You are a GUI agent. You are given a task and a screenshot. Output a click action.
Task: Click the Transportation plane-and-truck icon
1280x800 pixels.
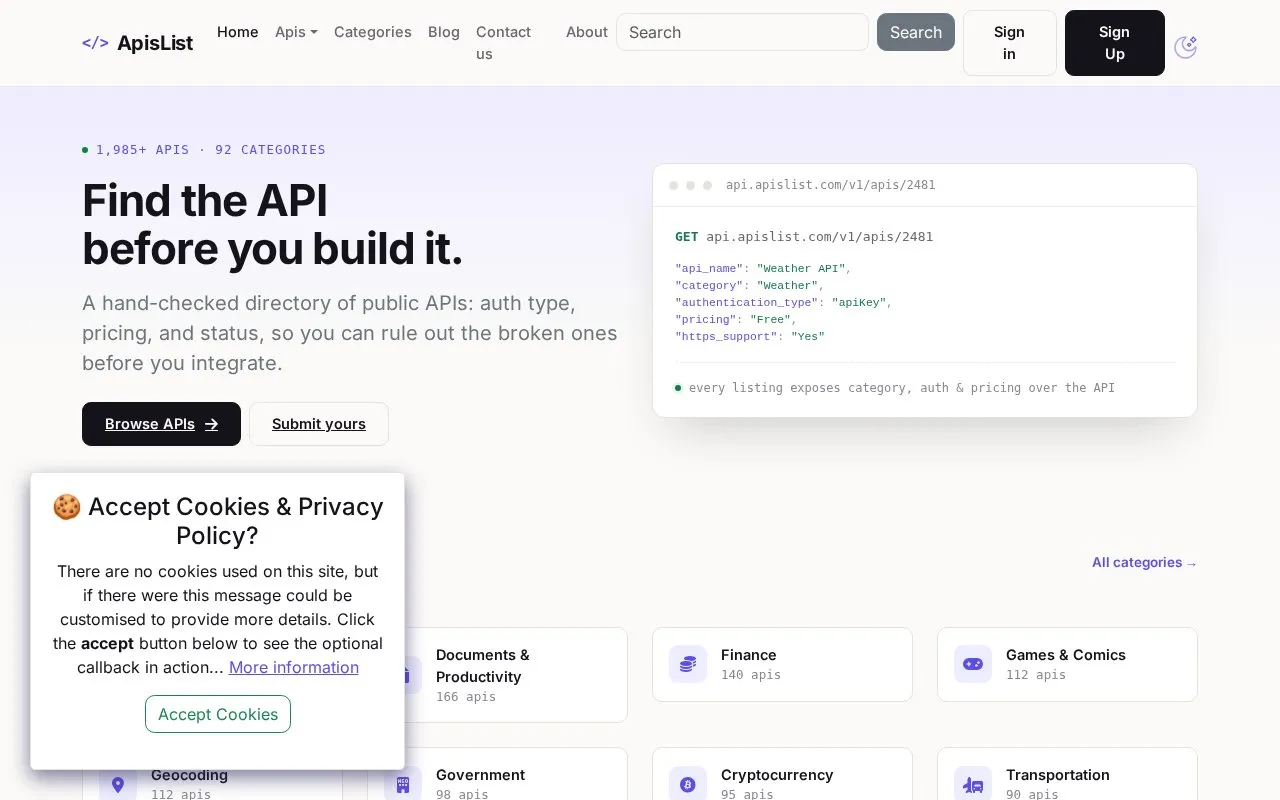point(973,784)
